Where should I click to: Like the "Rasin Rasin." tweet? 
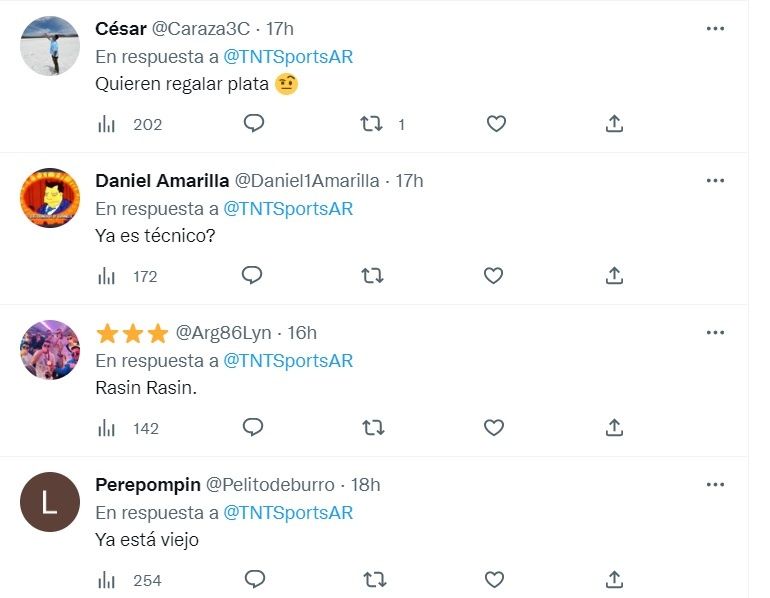(493, 427)
